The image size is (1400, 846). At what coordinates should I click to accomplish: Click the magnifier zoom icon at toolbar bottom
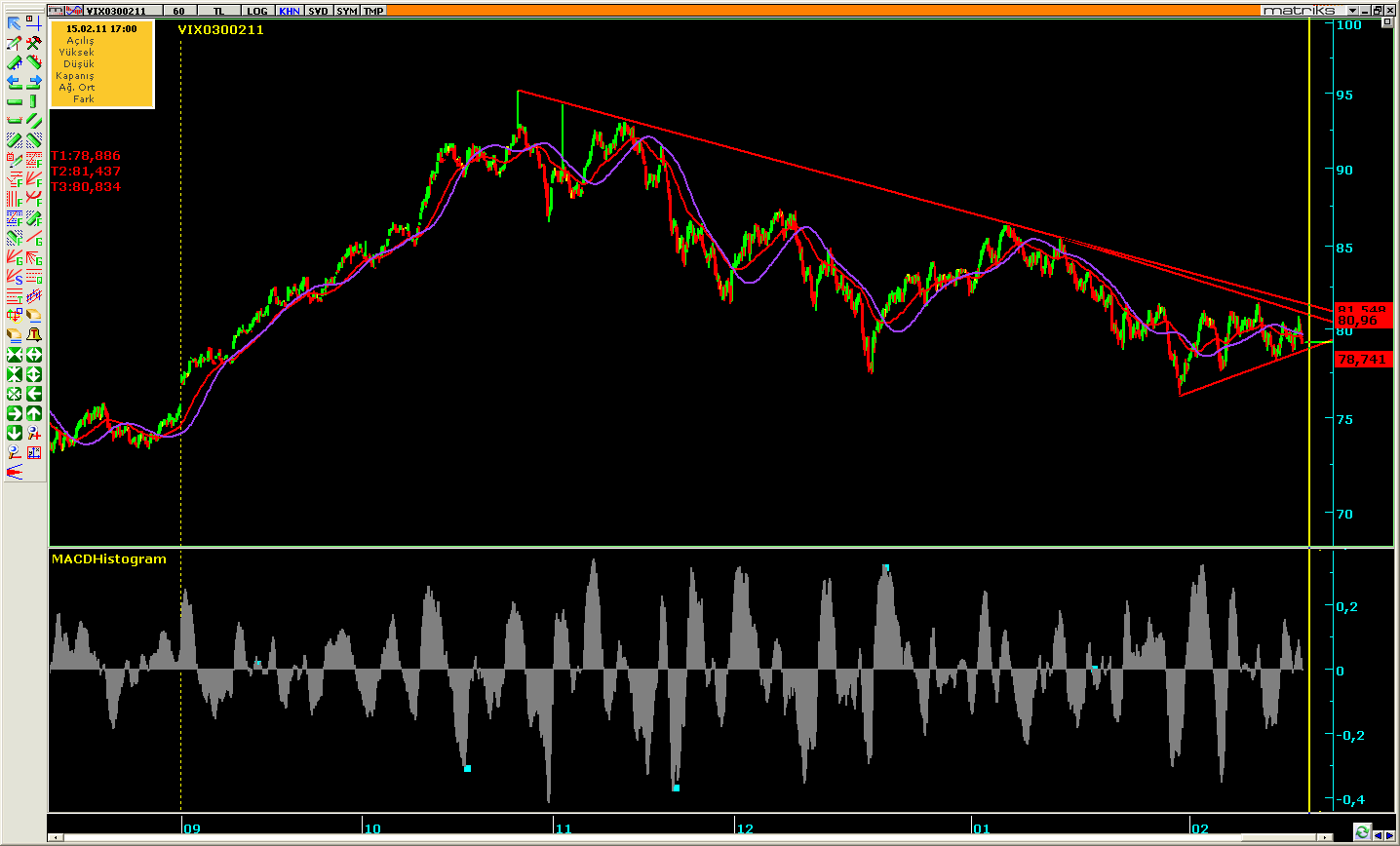pos(15,452)
